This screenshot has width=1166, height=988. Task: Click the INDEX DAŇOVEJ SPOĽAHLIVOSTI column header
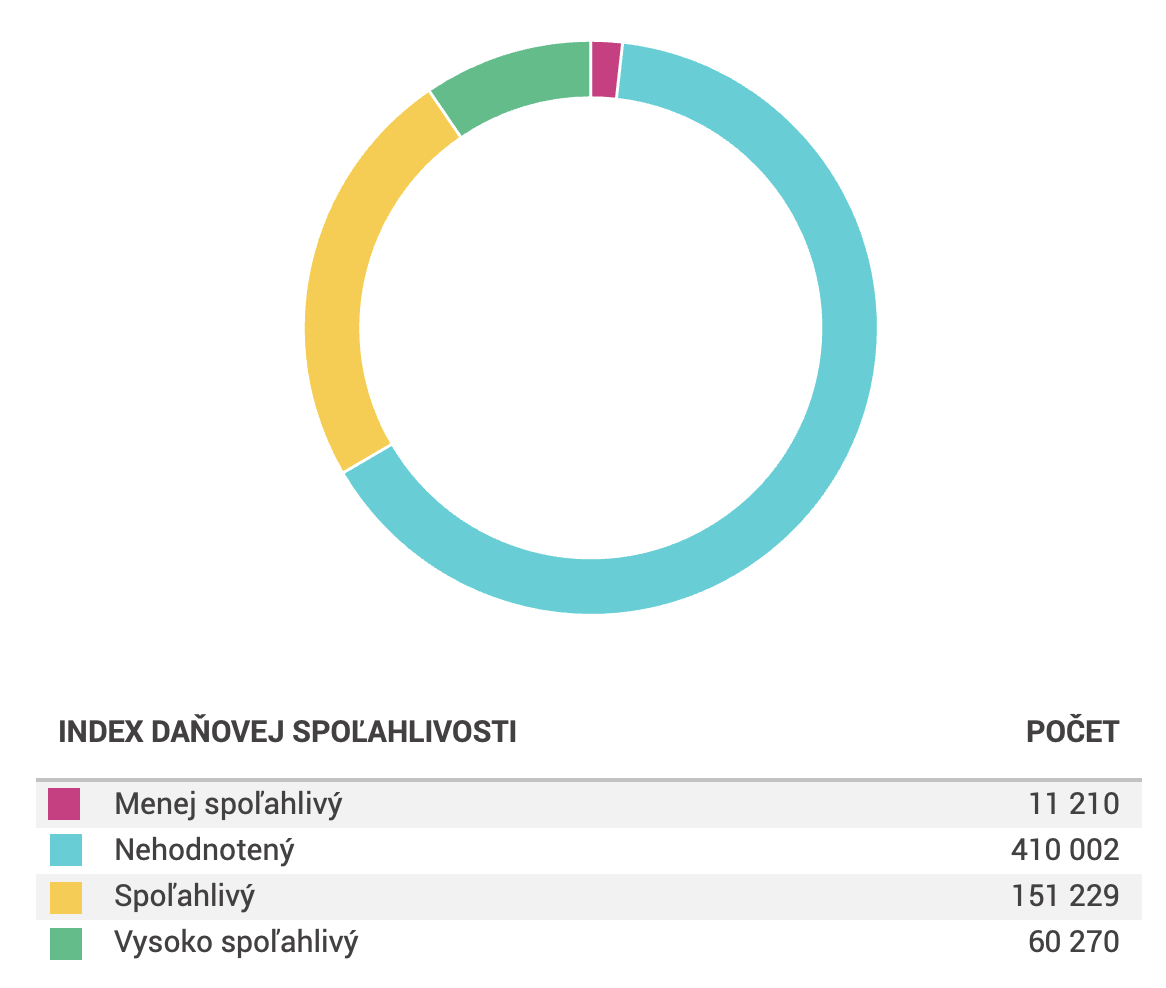click(287, 732)
